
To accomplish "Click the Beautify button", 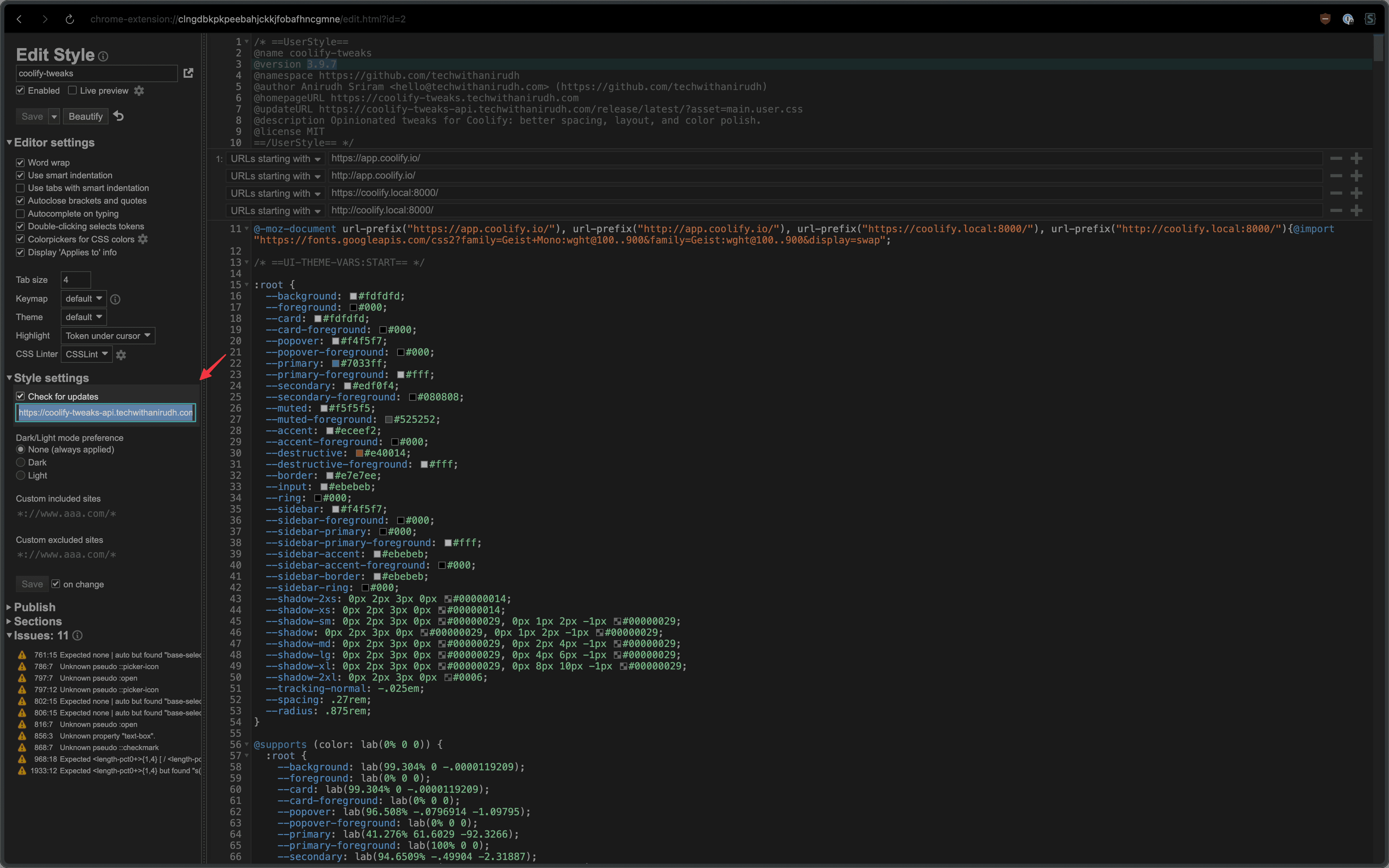I will [85, 116].
